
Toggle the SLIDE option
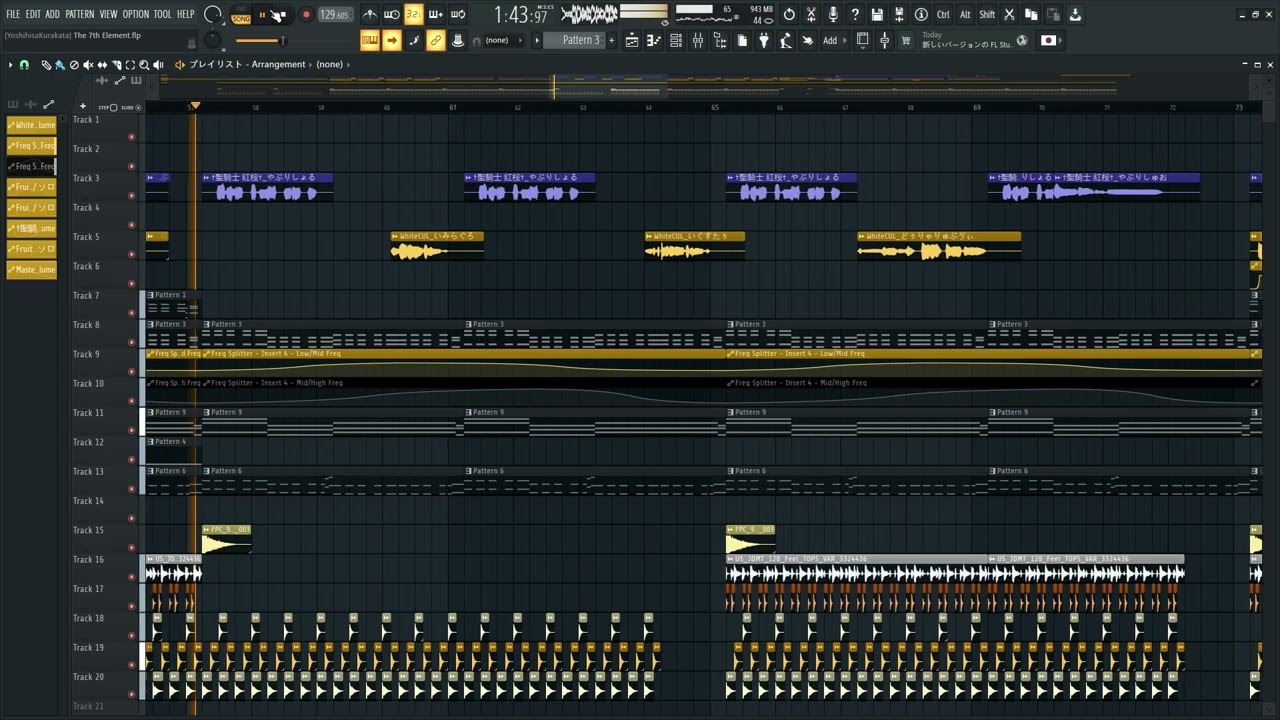[138, 107]
